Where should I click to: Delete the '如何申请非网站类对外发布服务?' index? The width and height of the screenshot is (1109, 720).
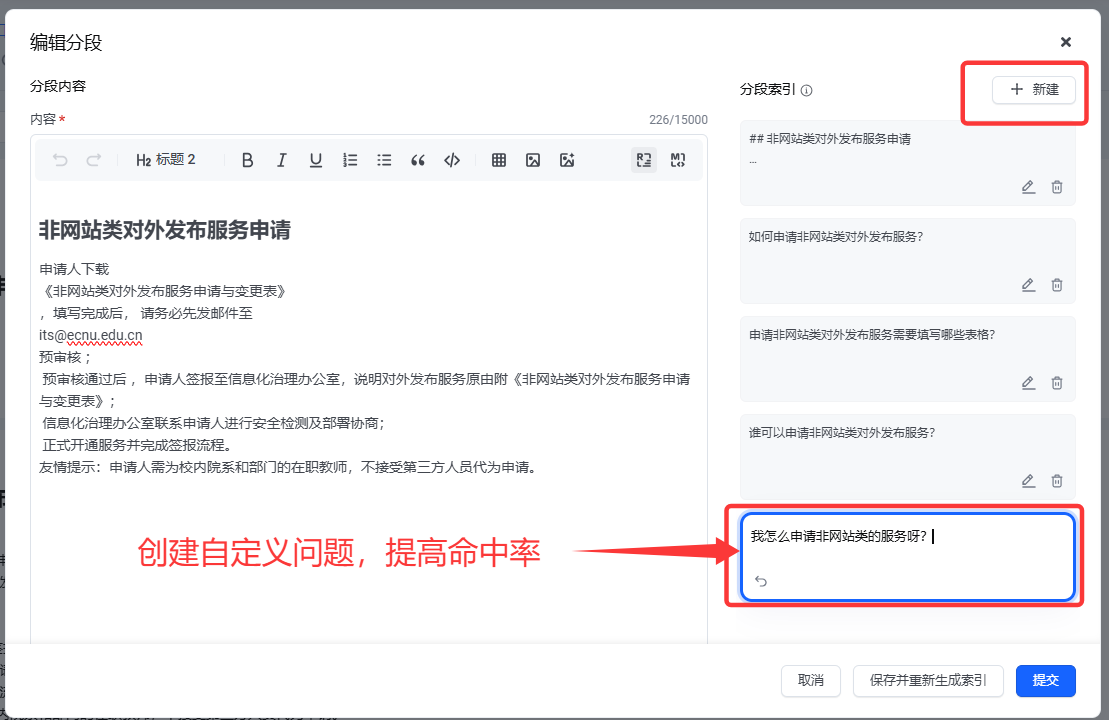(1057, 285)
